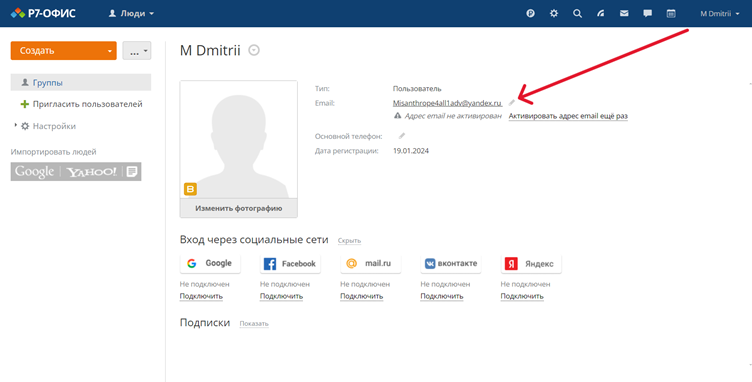
Task: Open the M Dmitrii account menu
Action: [x=719, y=13]
